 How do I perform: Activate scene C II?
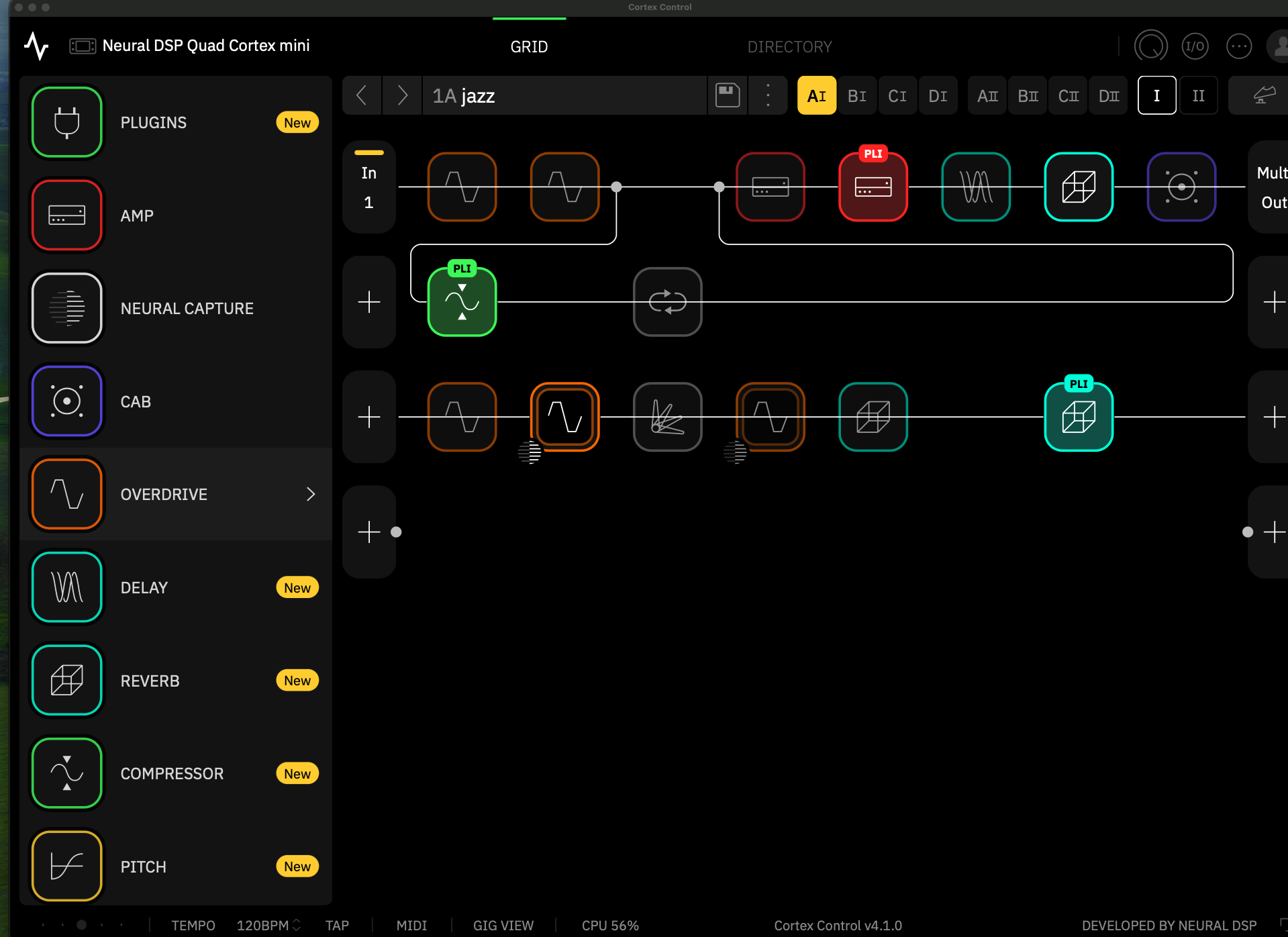1068,95
